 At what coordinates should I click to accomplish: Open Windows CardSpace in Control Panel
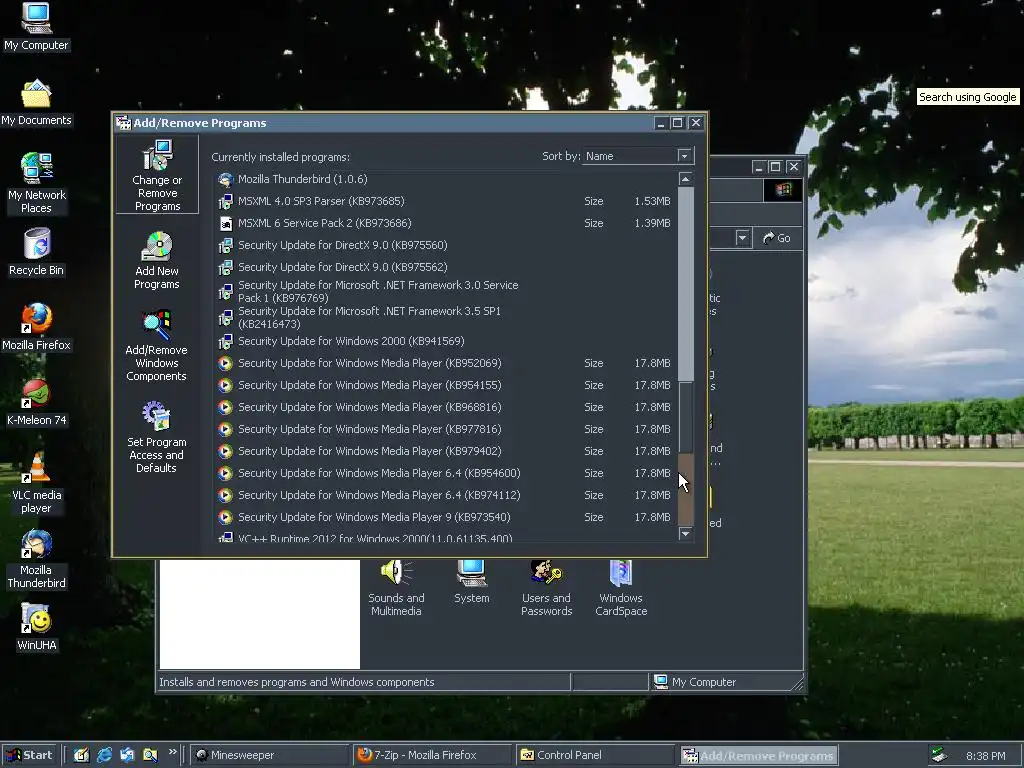(621, 588)
